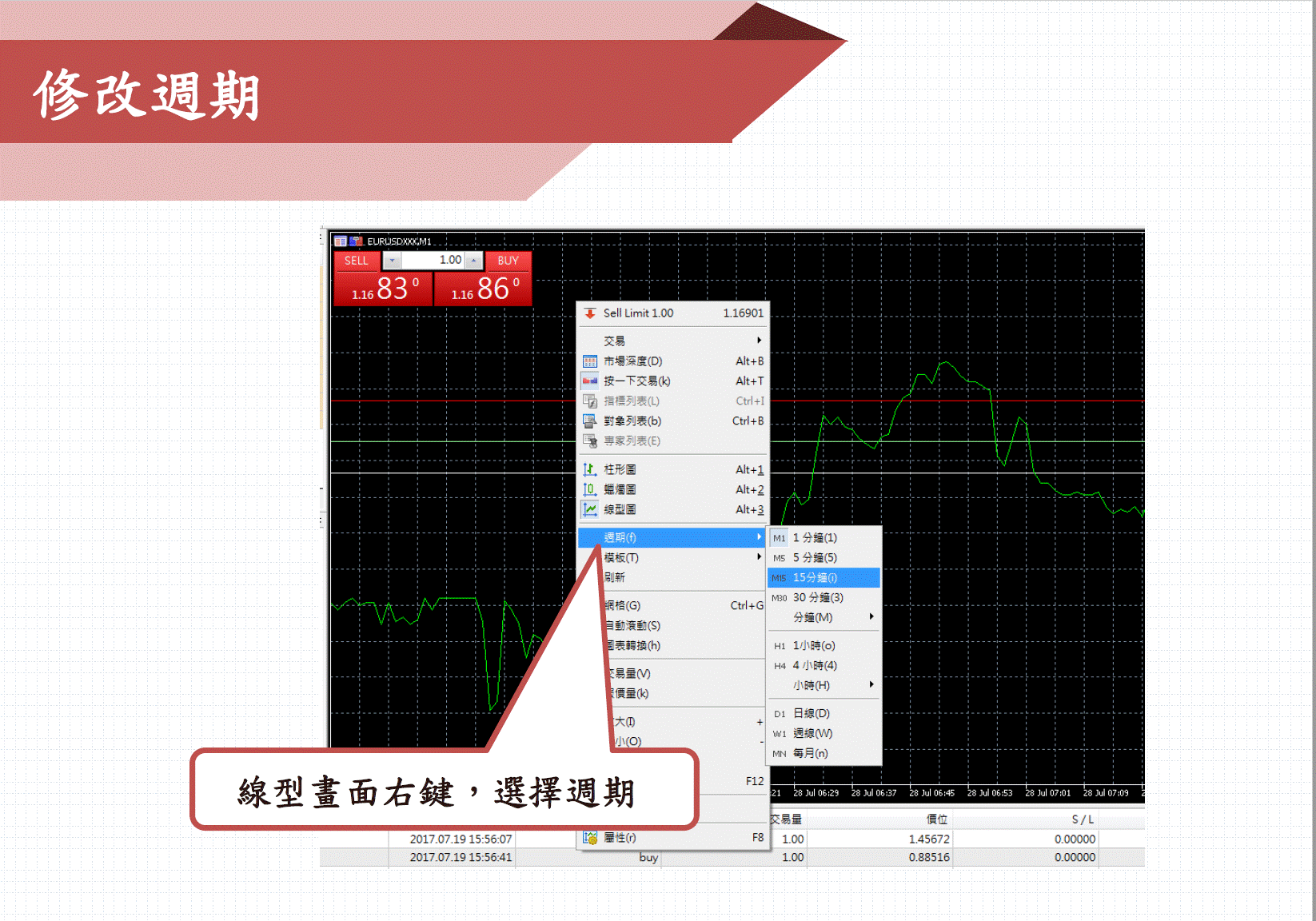Click the one-click trading icon beside EURUSD title

(356, 241)
